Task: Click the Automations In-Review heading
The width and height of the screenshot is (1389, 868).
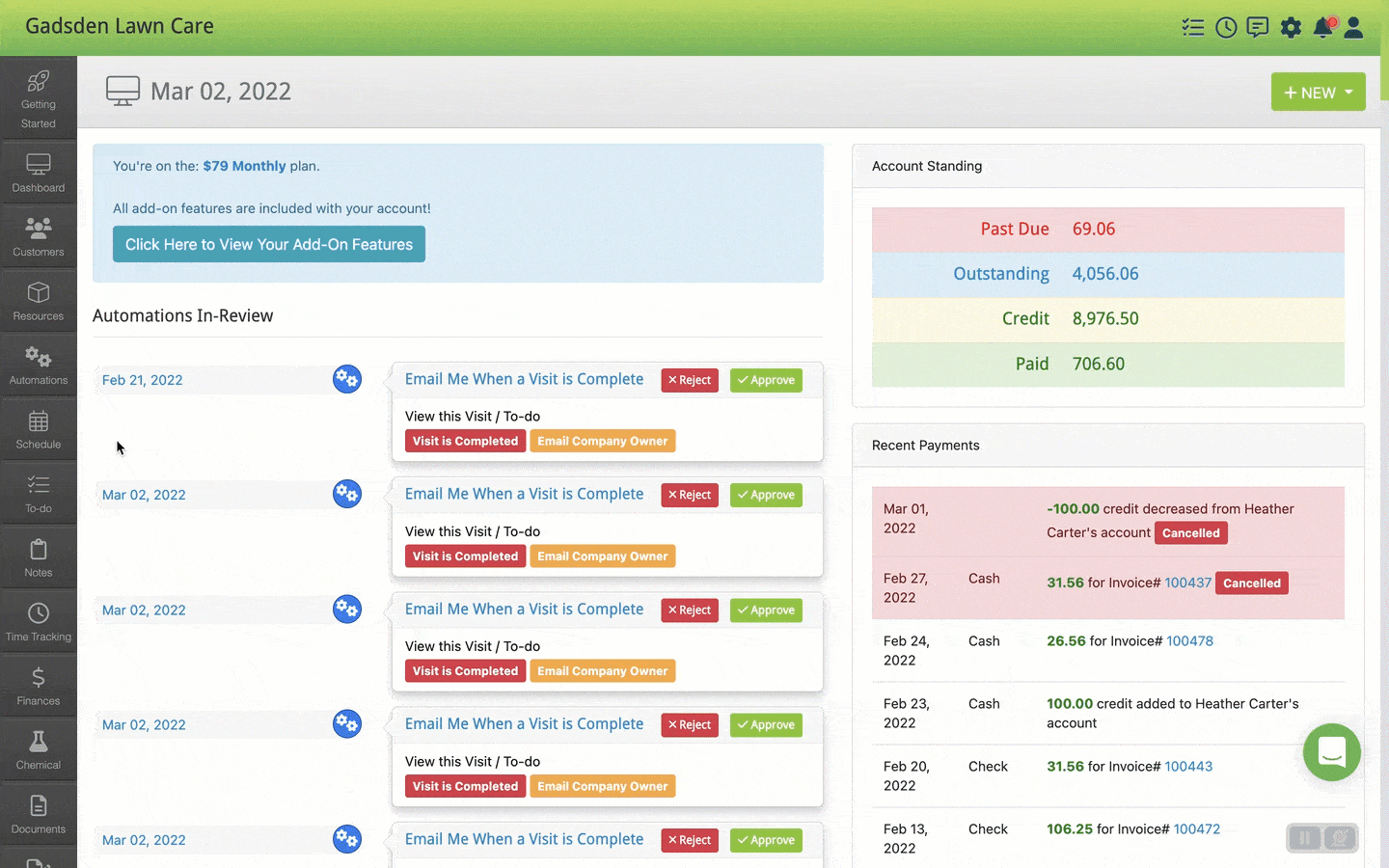Action: [x=183, y=315]
